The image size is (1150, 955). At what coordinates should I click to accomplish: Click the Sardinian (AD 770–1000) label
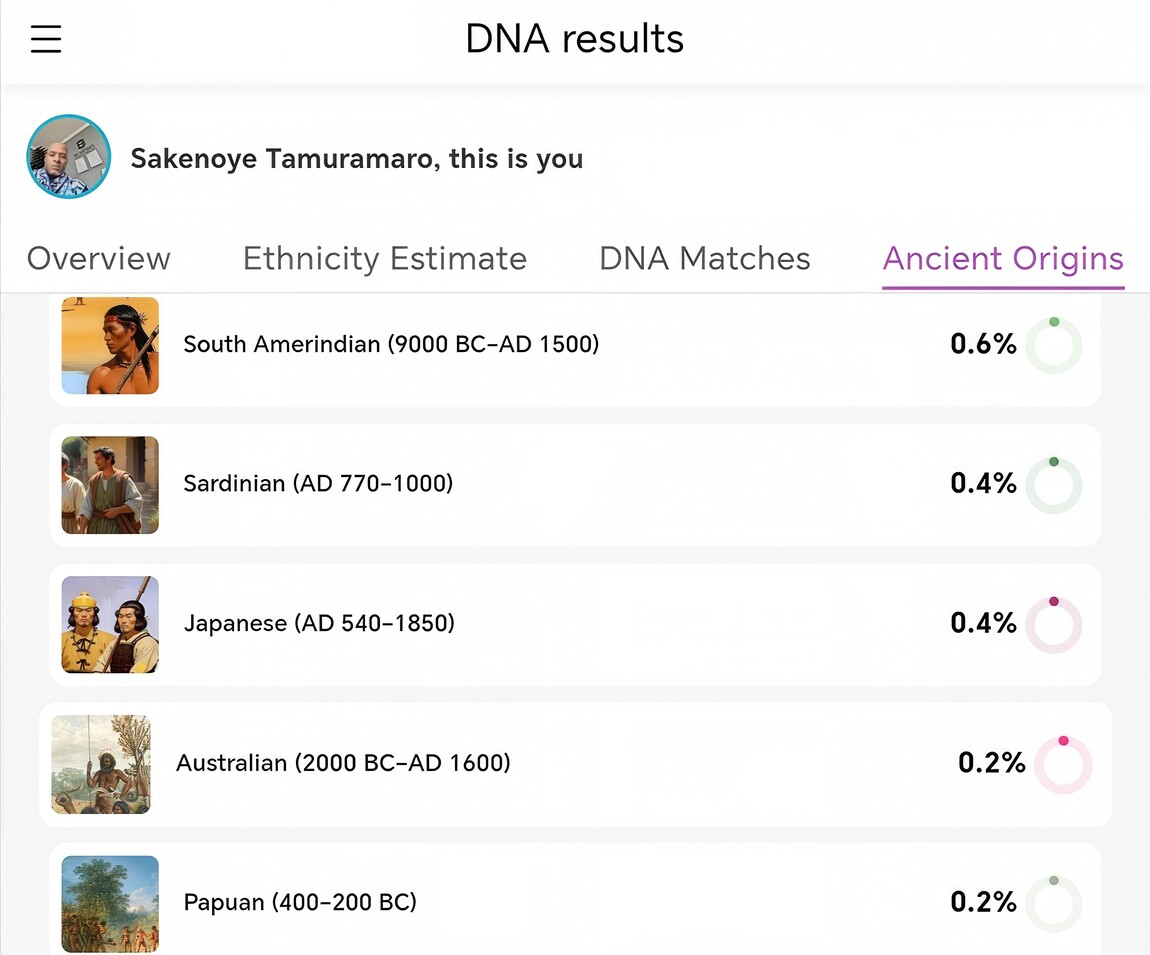click(x=318, y=484)
